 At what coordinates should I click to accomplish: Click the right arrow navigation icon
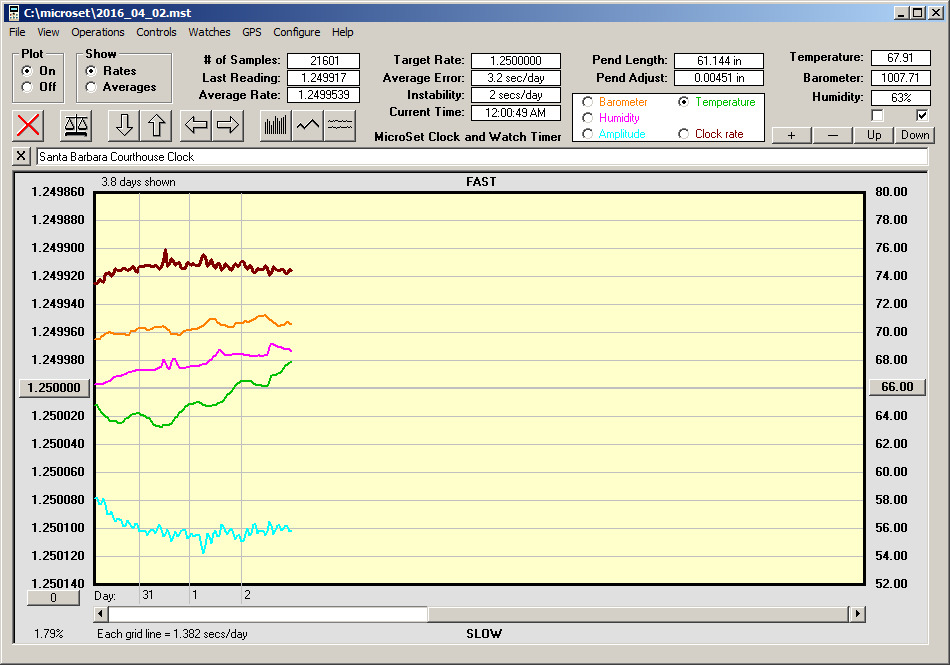click(x=228, y=125)
